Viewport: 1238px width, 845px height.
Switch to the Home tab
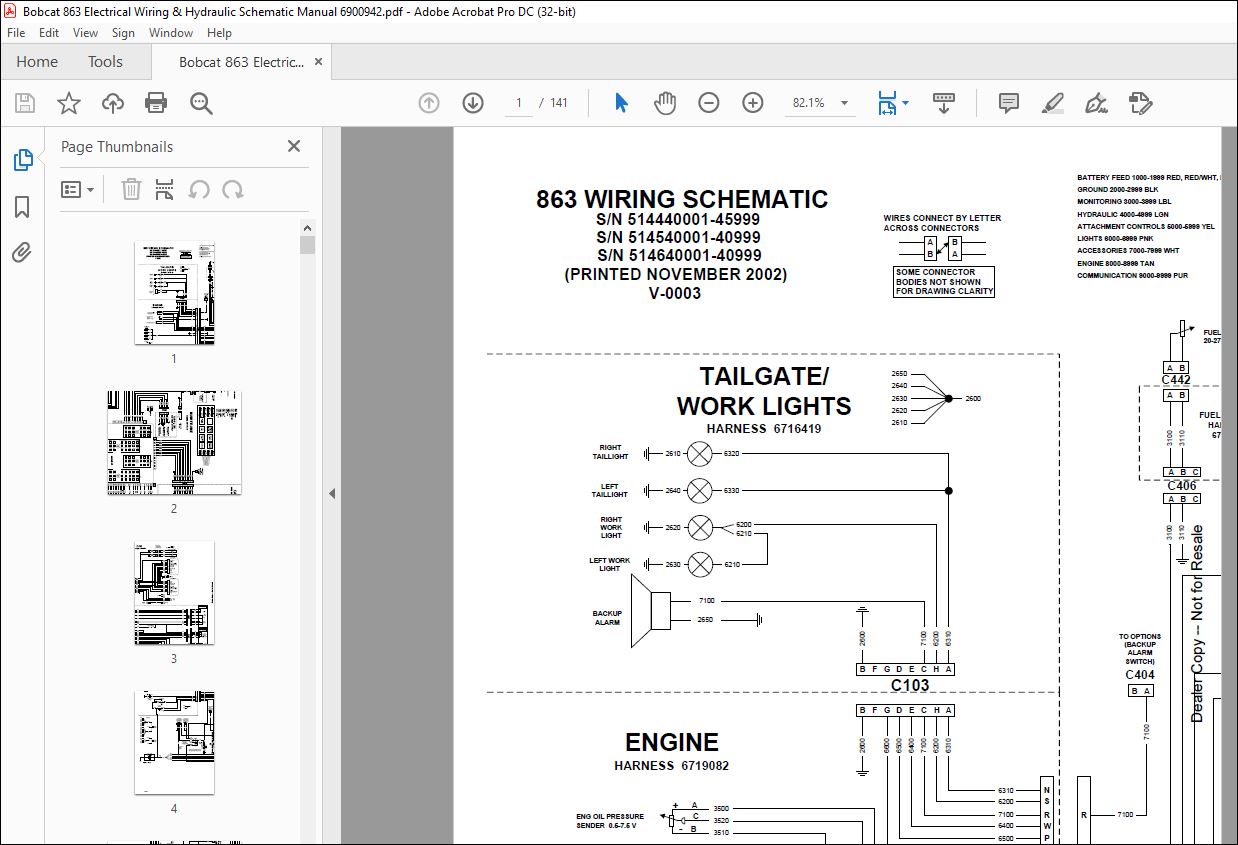click(37, 62)
